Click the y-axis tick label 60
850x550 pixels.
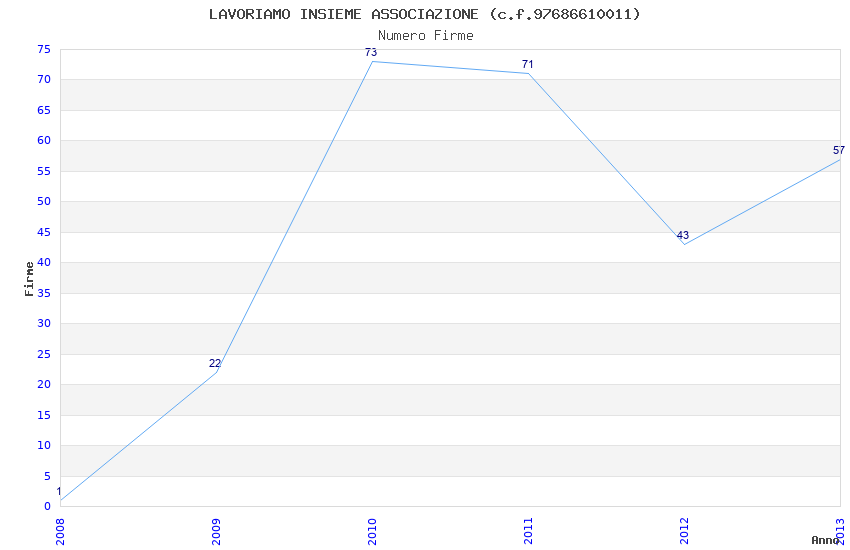pos(44,141)
